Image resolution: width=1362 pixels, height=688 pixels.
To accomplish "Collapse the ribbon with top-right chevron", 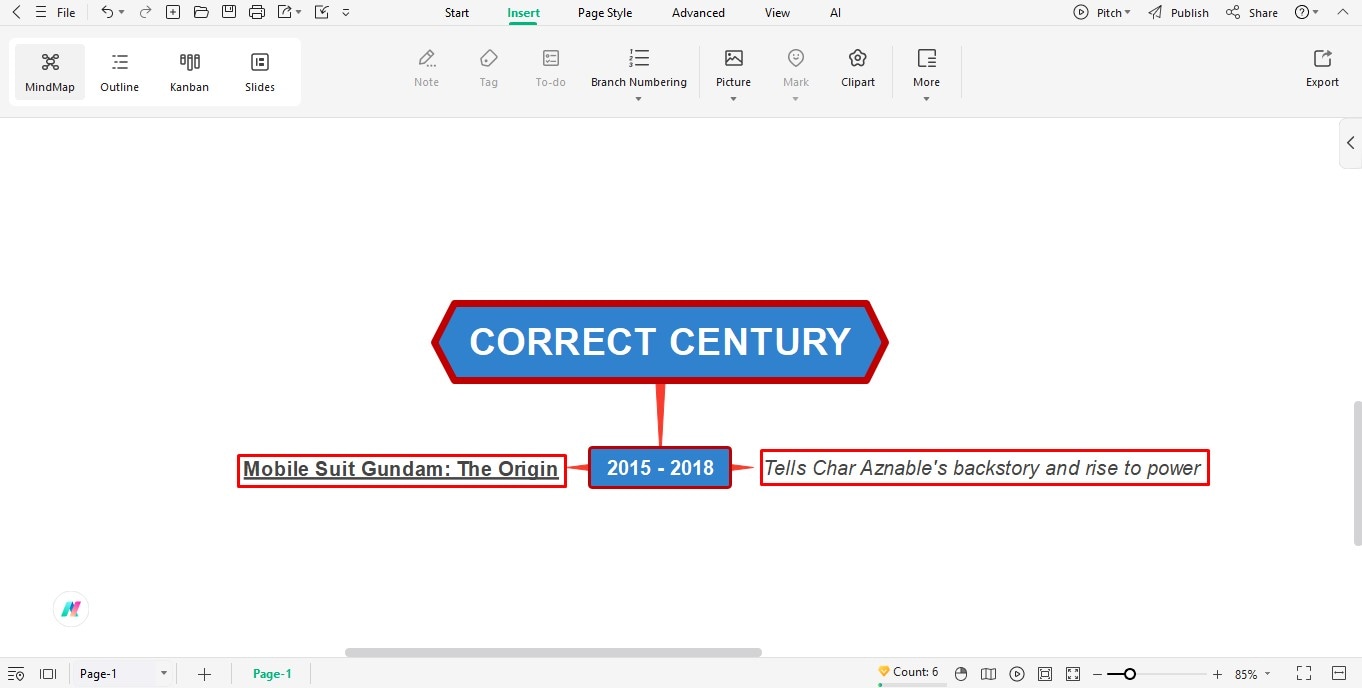I will coord(1341,13).
